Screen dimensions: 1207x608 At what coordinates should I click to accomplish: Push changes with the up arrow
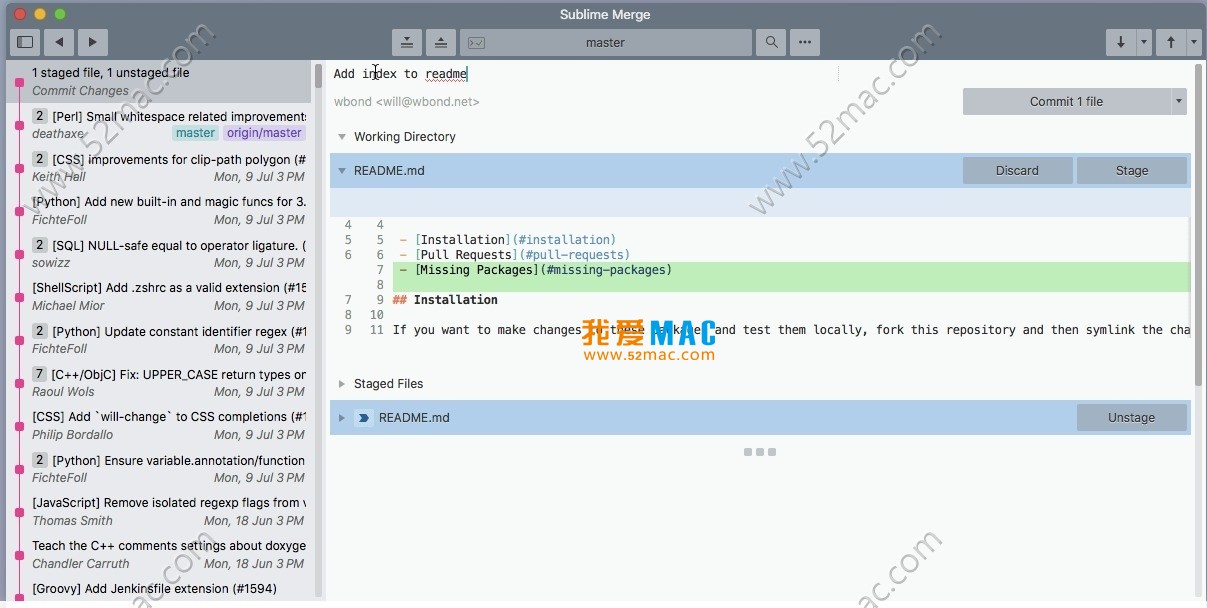1170,42
